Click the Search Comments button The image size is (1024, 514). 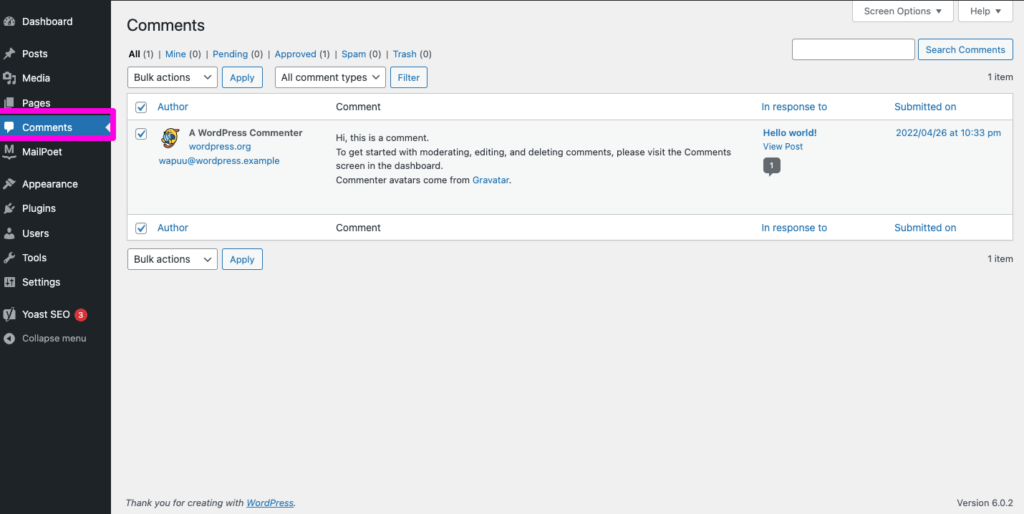pyautogui.click(x=965, y=50)
